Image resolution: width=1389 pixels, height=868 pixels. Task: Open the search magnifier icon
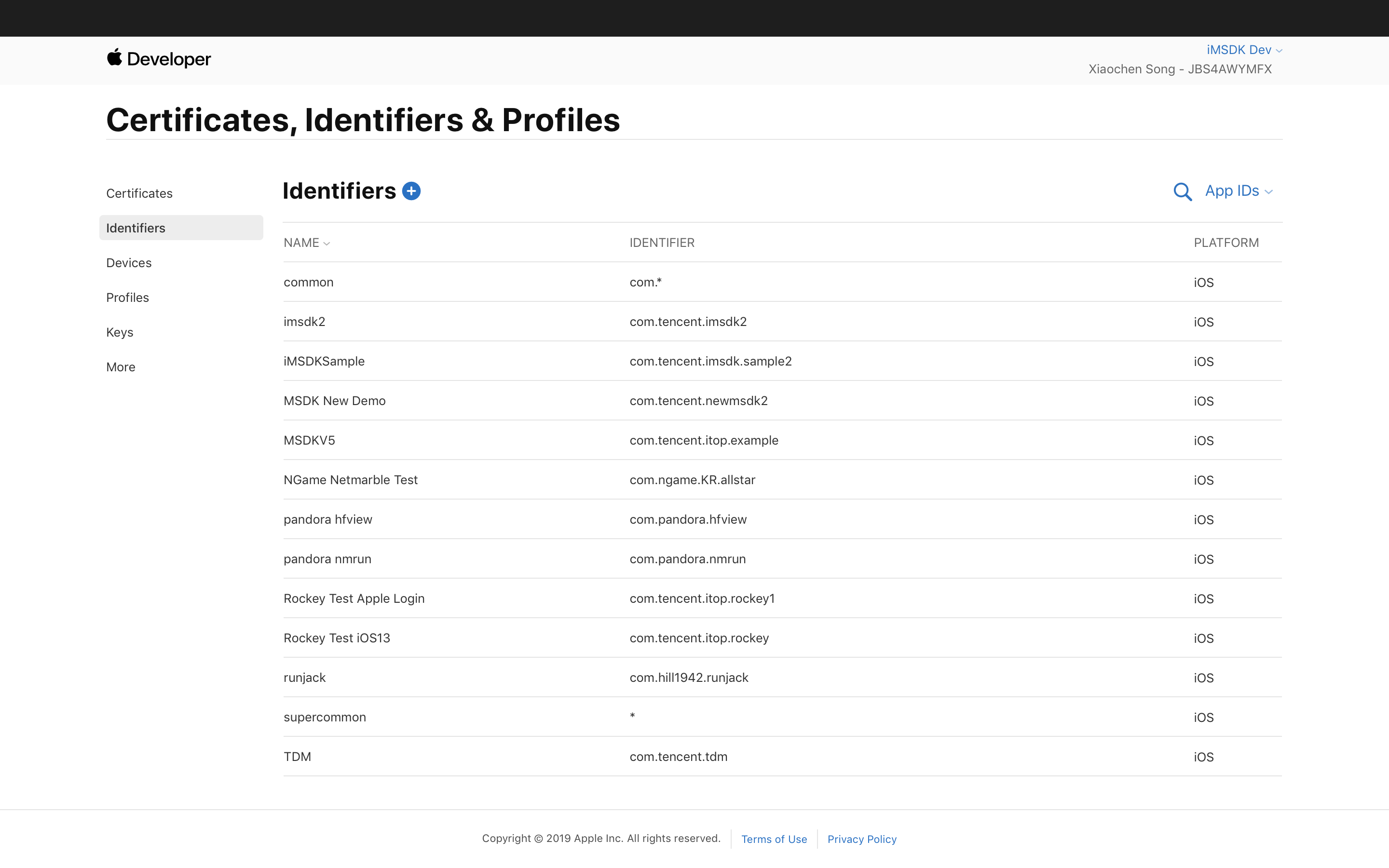pyautogui.click(x=1183, y=191)
